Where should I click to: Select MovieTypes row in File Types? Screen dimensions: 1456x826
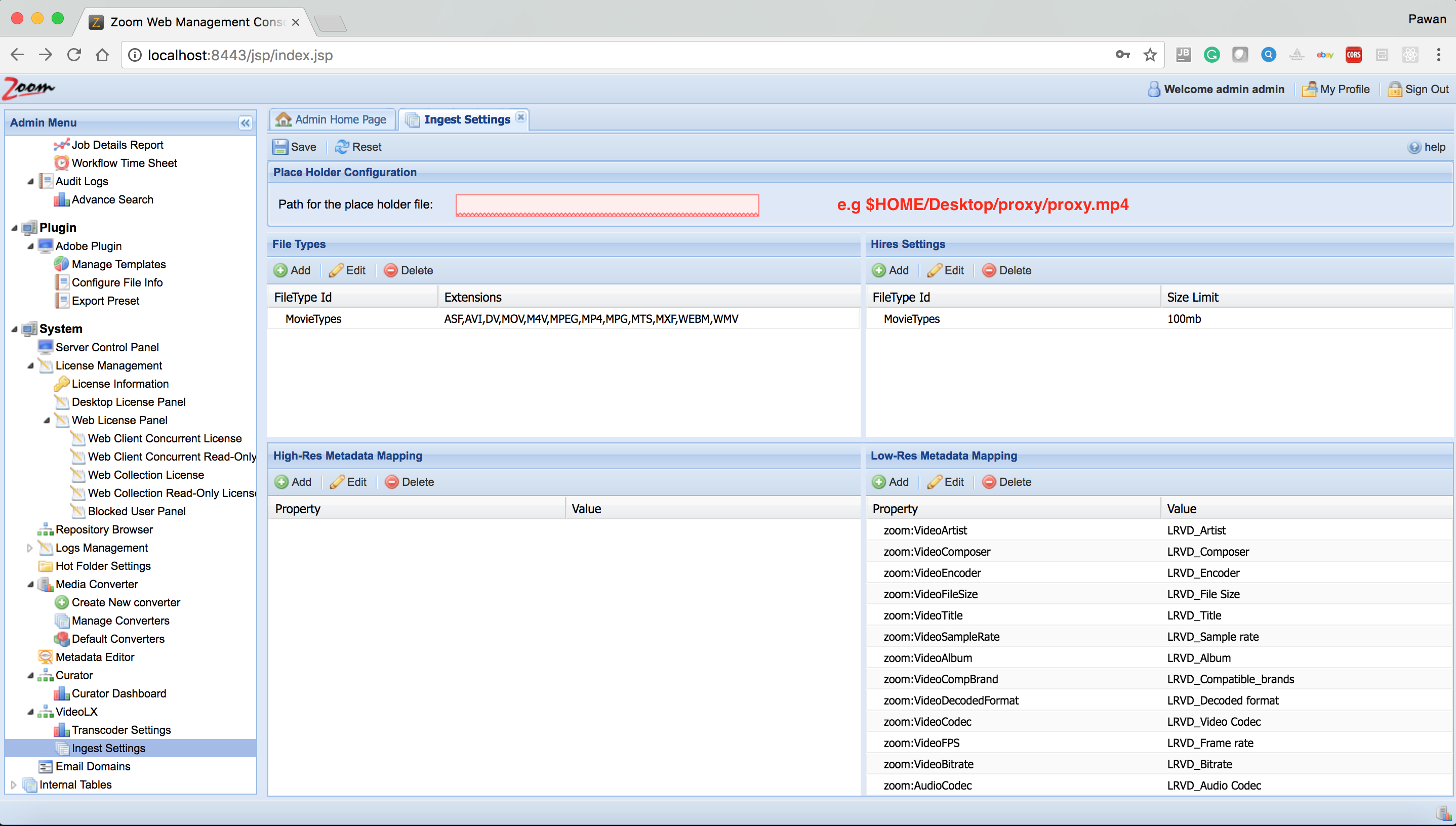(563, 319)
